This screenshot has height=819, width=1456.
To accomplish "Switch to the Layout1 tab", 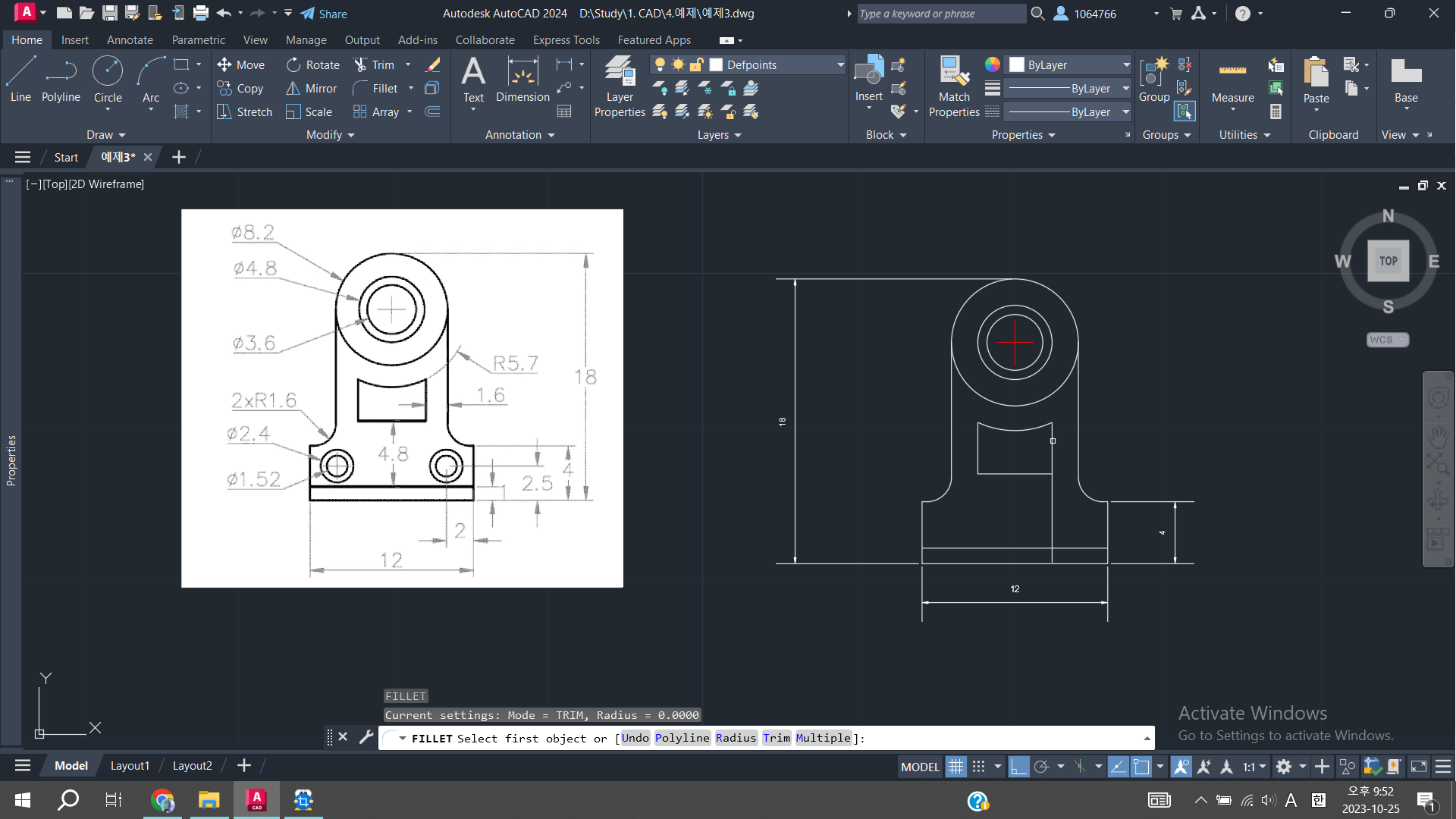I will (x=130, y=766).
